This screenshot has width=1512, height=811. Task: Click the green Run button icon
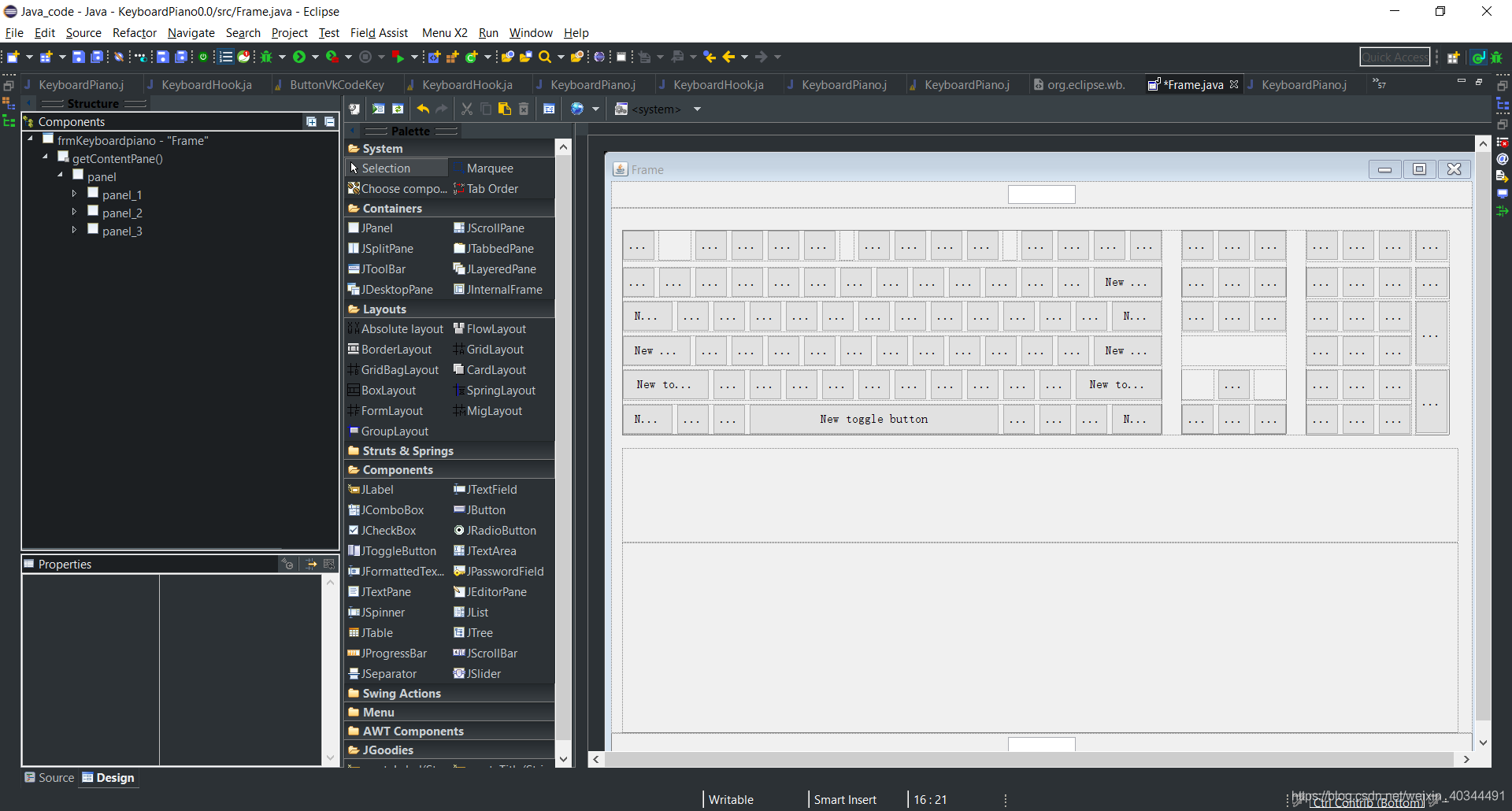point(299,57)
